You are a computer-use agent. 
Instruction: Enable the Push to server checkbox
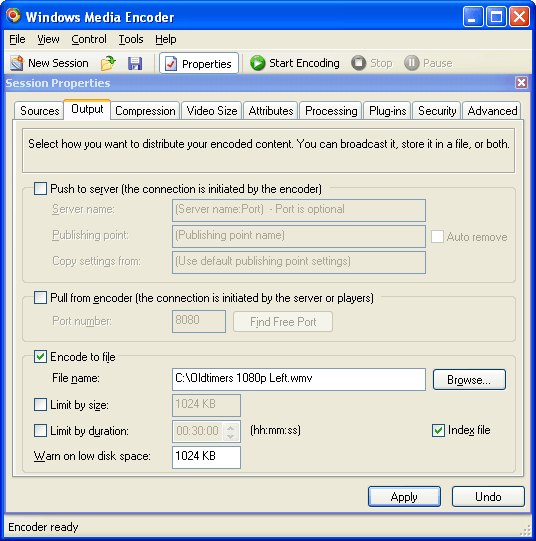pos(40,189)
